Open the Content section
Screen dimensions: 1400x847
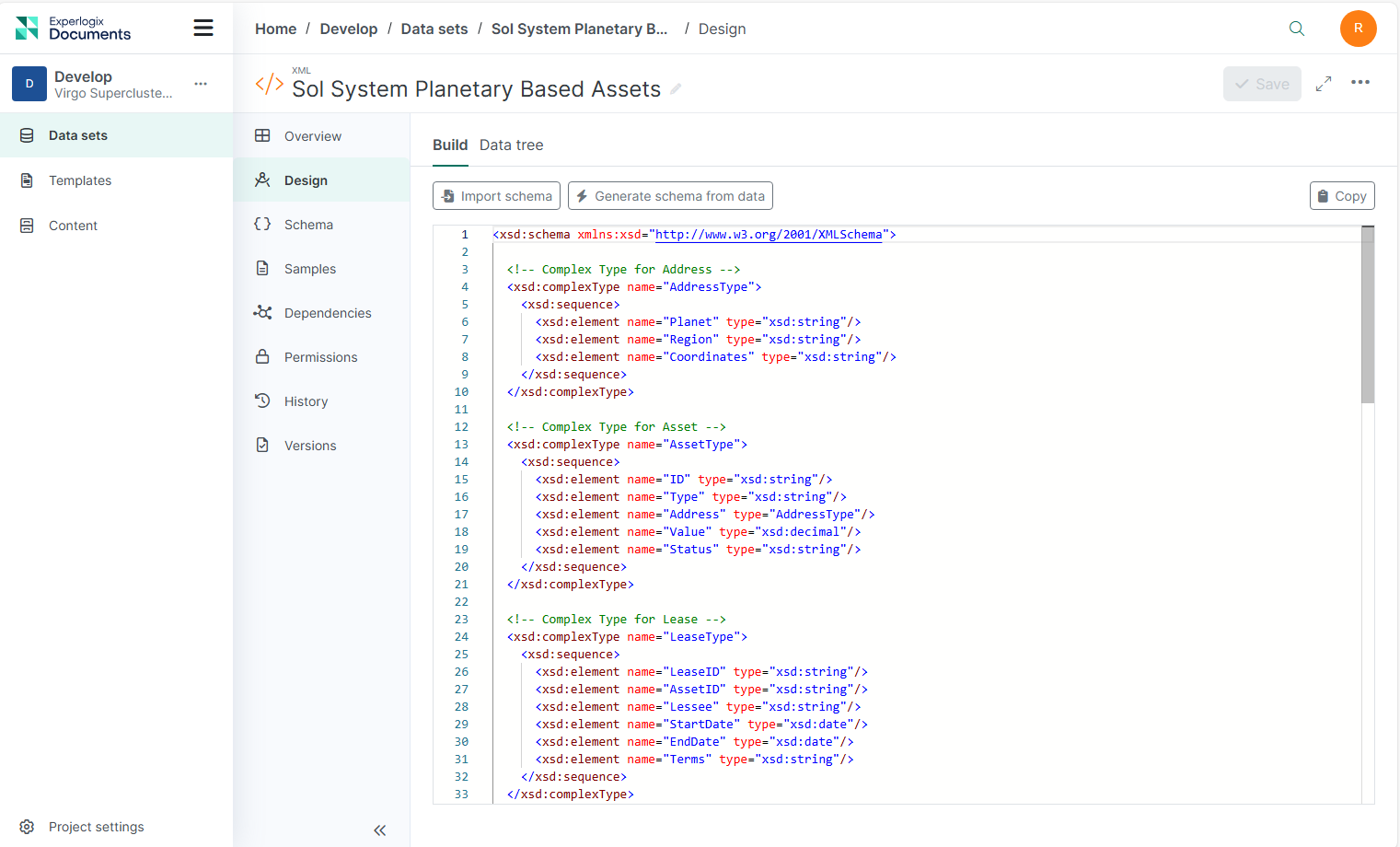pos(116,226)
